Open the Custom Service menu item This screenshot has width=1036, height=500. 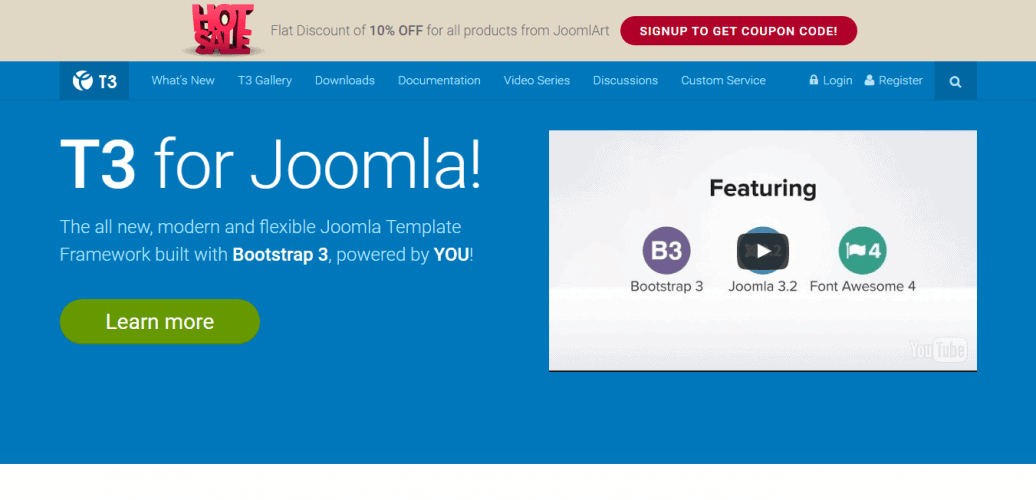coord(723,81)
